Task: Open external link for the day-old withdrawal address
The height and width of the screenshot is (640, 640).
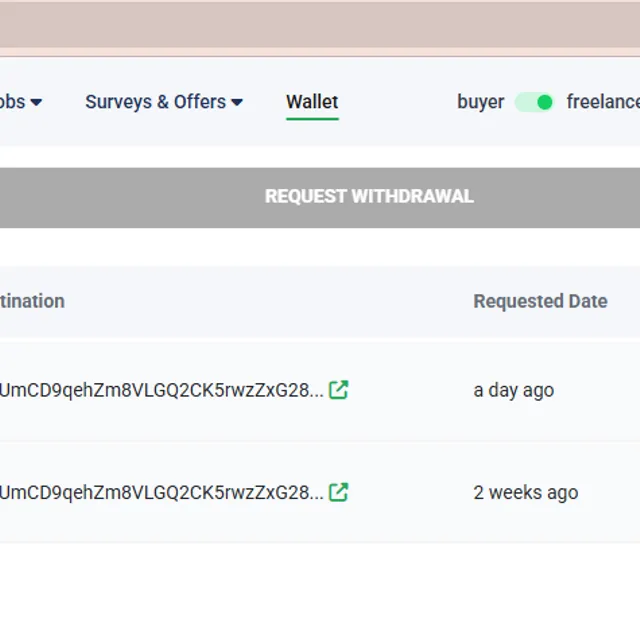Action: [x=339, y=390]
